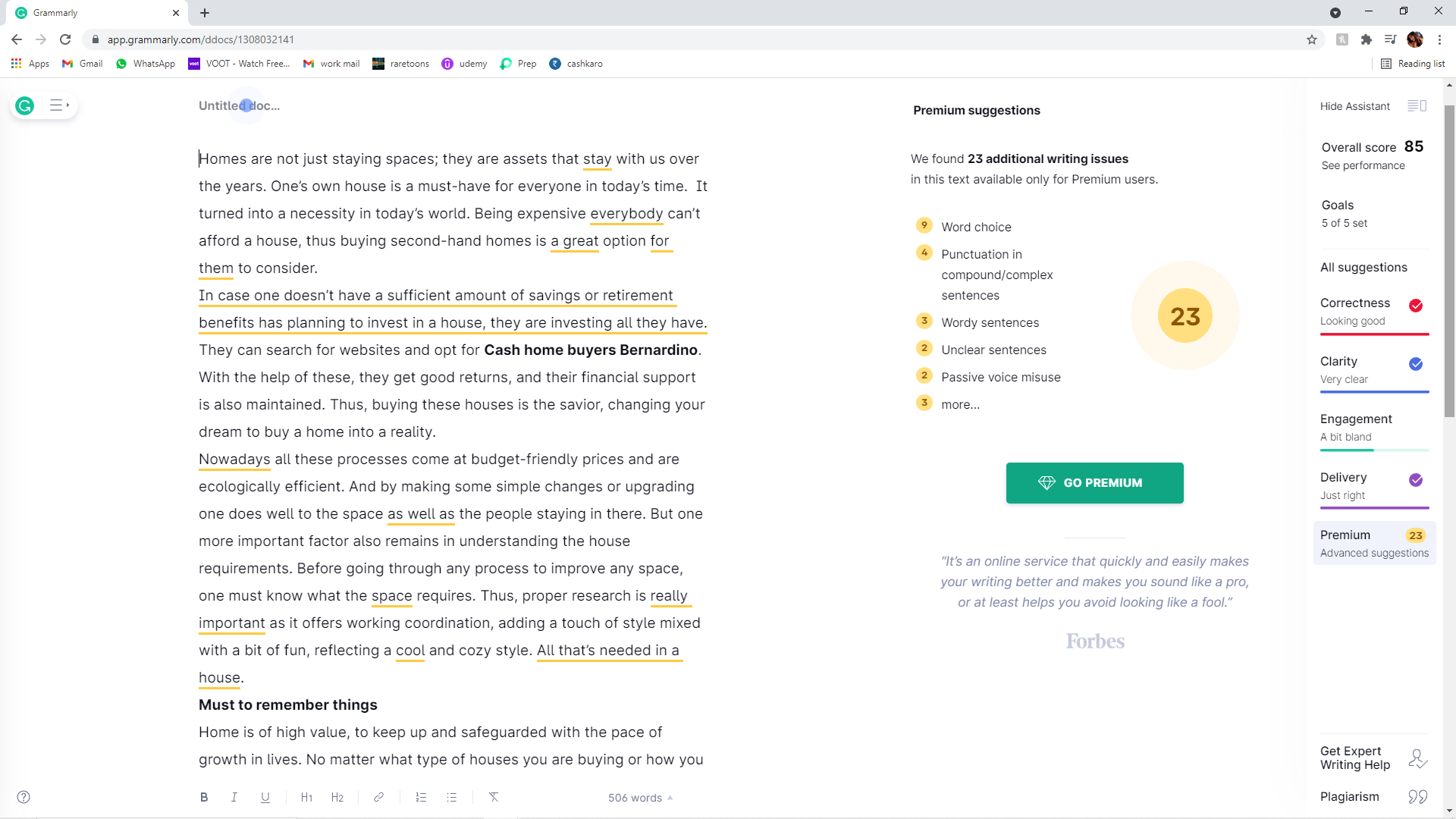Image resolution: width=1456 pixels, height=819 pixels.
Task: Click the GO PREMIUM button
Action: click(x=1094, y=483)
